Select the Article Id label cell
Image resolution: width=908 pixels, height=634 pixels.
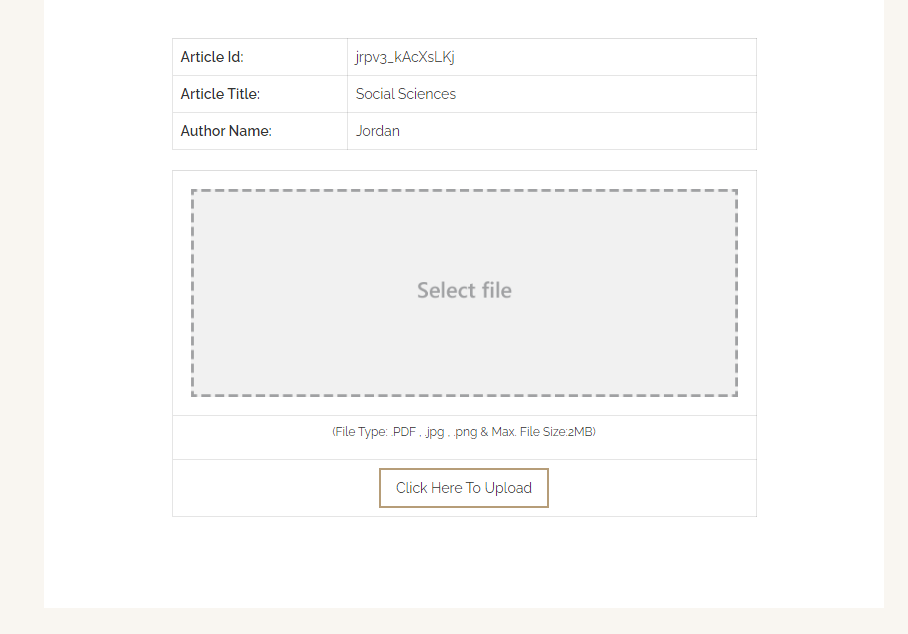[259, 57]
